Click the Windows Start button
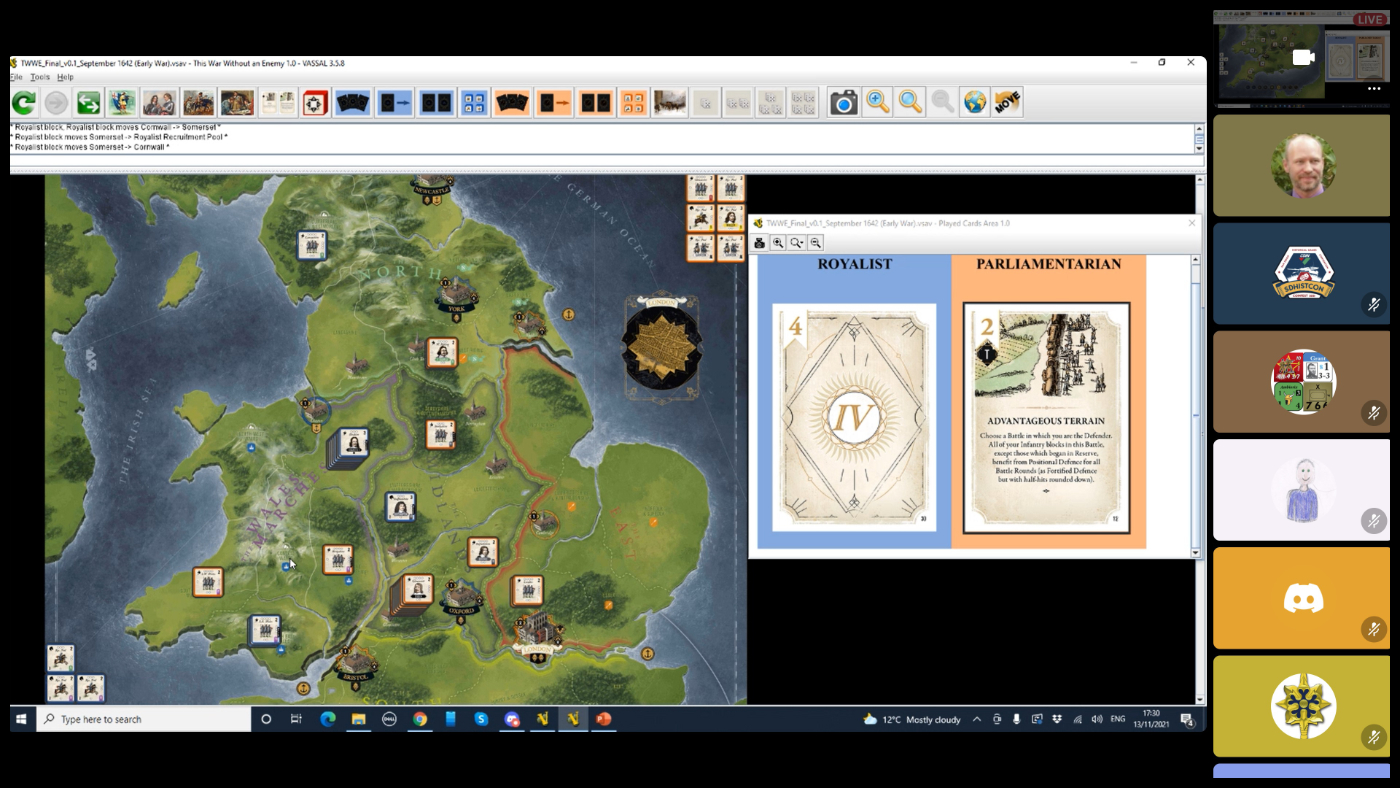Image resolution: width=1400 pixels, height=788 pixels. pos(21,719)
